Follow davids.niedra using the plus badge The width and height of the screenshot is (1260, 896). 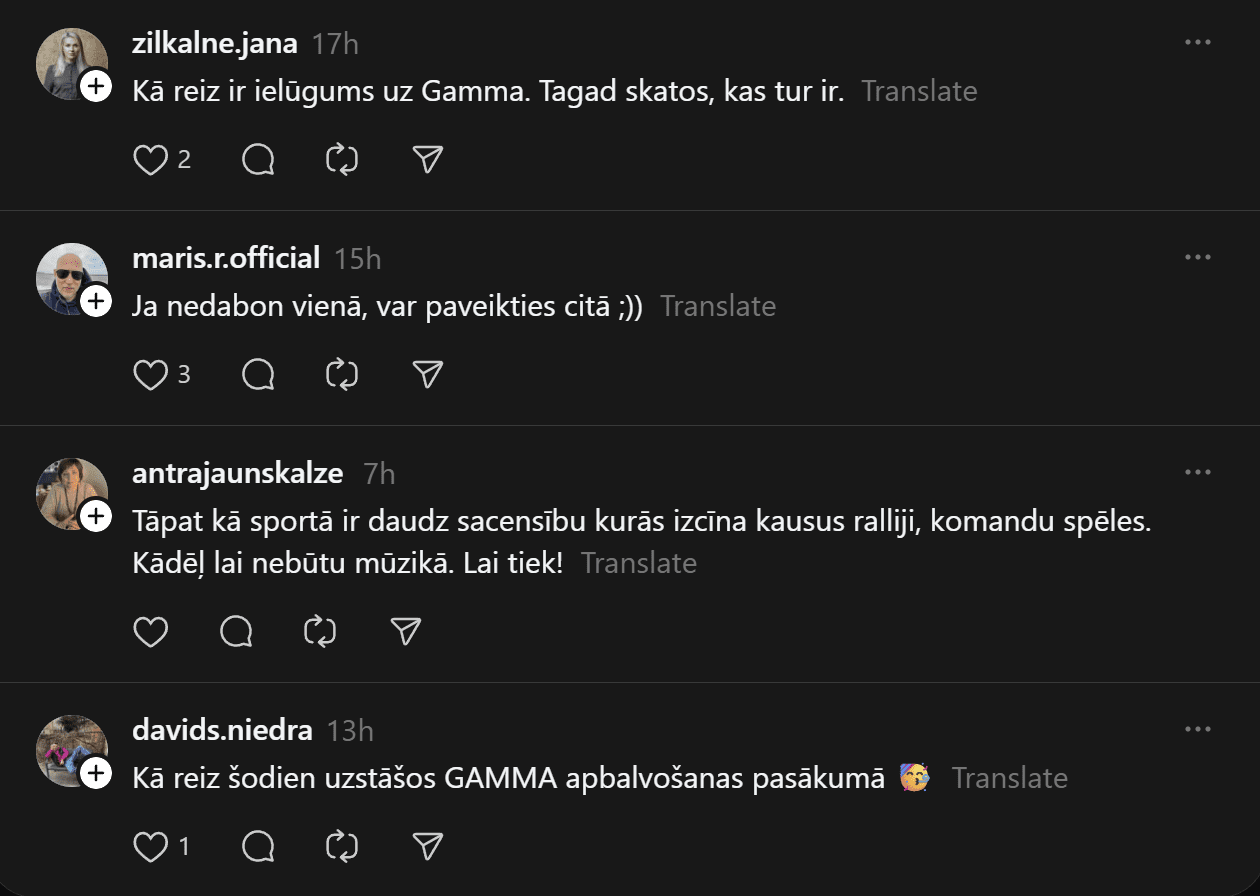(x=96, y=773)
